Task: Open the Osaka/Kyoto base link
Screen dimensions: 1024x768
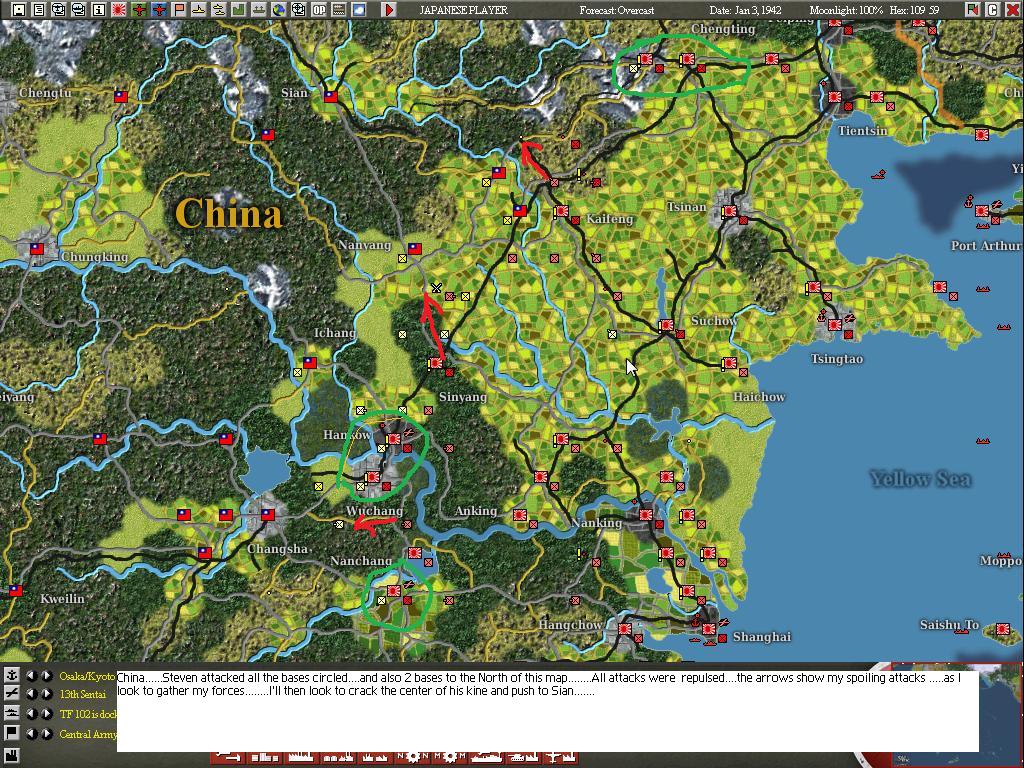Action: point(88,676)
